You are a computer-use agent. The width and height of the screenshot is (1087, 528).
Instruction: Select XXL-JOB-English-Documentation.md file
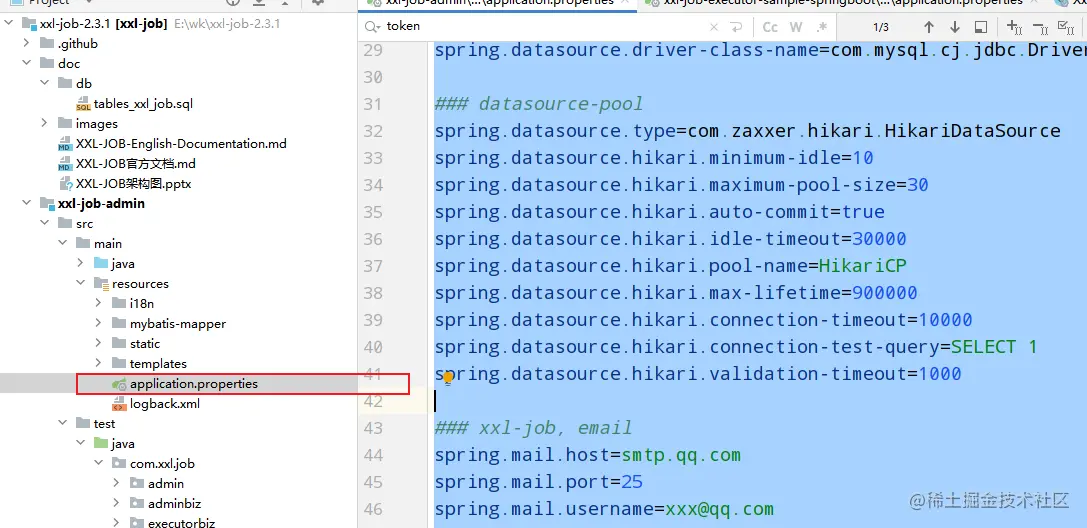pos(181,144)
